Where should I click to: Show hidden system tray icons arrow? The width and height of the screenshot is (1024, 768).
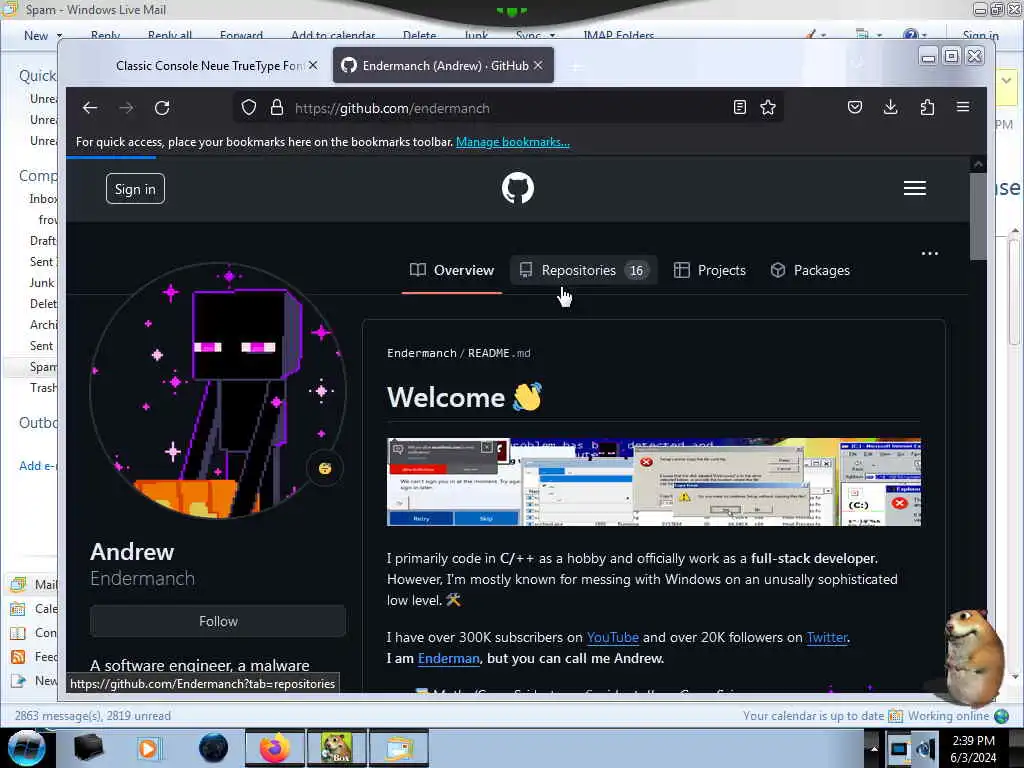(874, 748)
